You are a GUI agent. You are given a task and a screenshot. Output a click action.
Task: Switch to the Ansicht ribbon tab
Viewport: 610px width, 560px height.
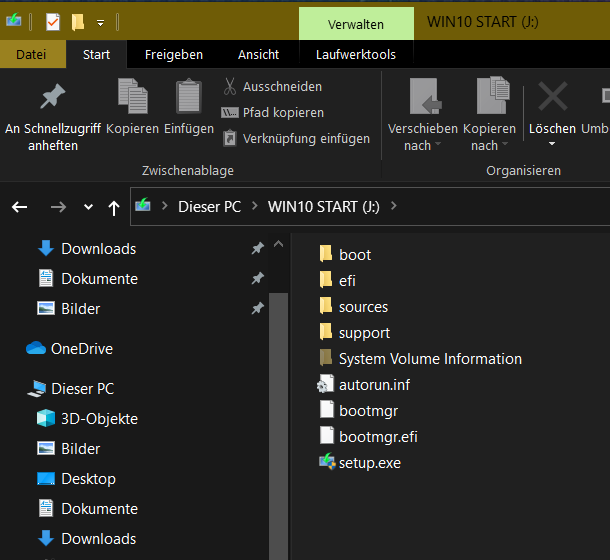259,54
